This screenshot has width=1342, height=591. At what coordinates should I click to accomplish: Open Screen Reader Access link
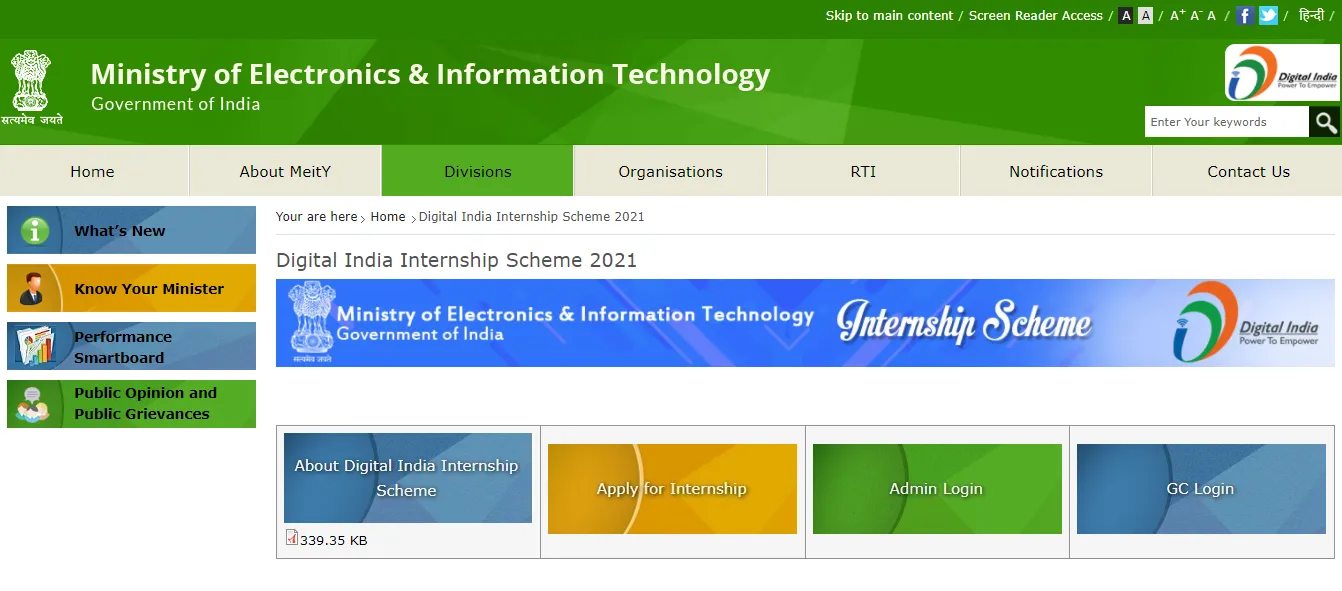(x=1035, y=15)
